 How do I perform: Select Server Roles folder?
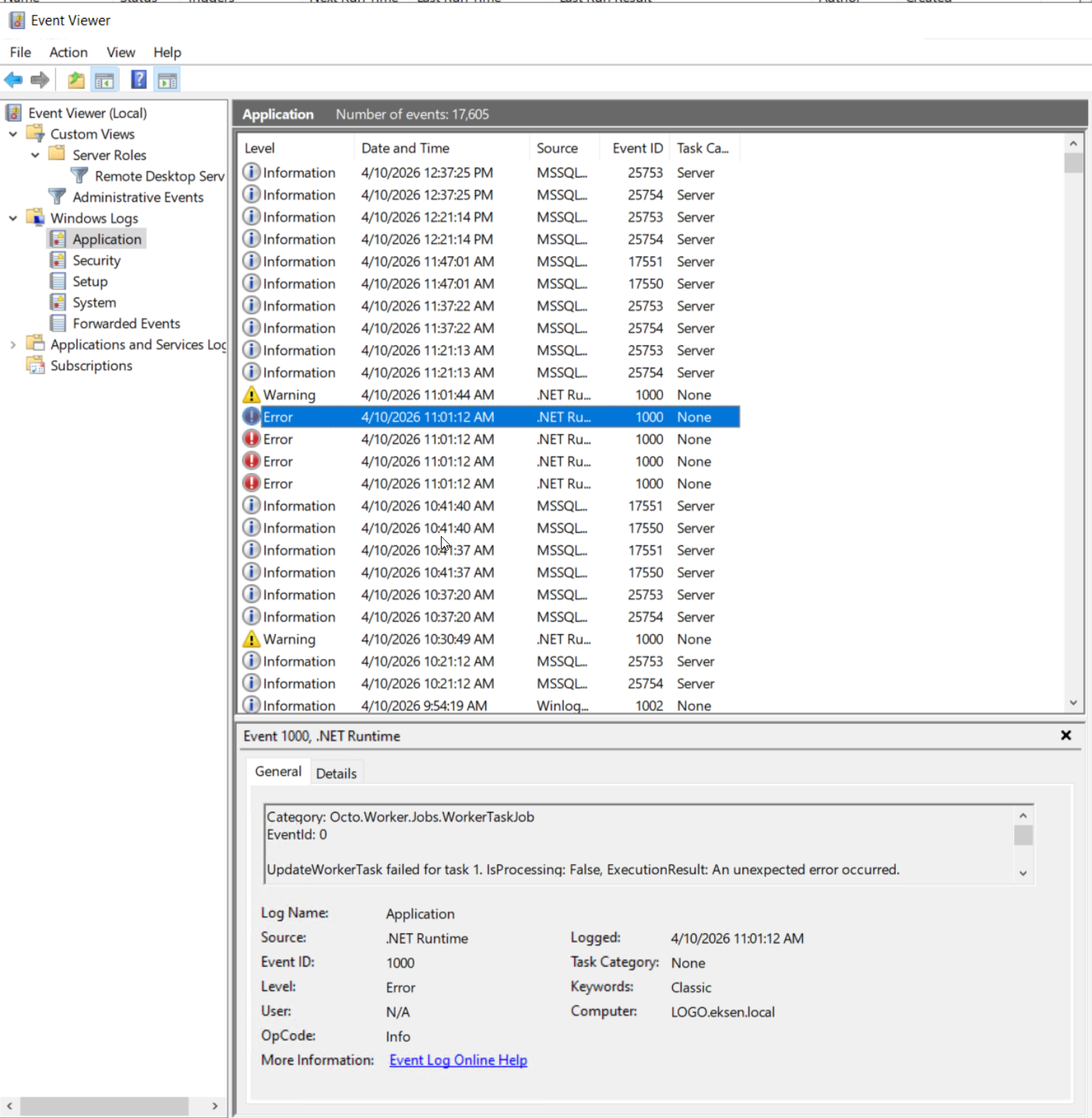pos(109,155)
